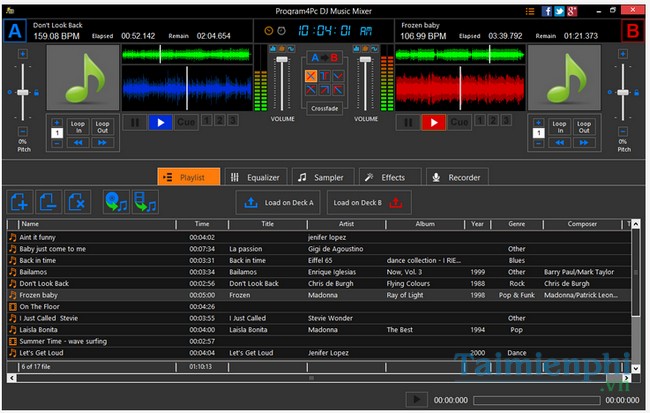The height and width of the screenshot is (413, 650).
Task: Sort playlist by Artist column header
Action: (x=346, y=224)
